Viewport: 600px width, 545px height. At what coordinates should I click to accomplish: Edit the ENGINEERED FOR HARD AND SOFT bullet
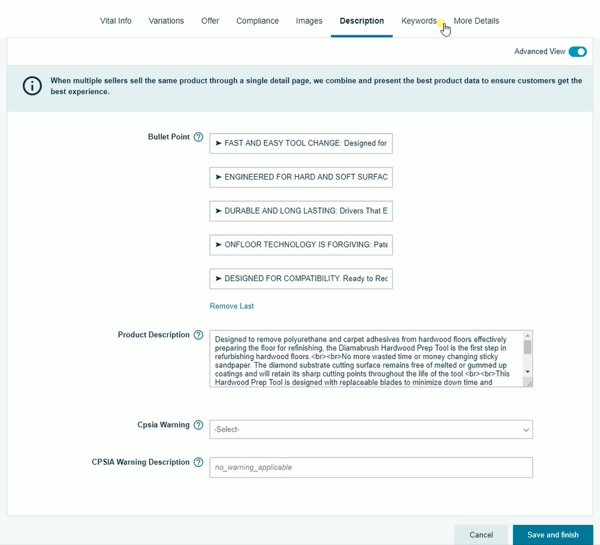(x=301, y=177)
